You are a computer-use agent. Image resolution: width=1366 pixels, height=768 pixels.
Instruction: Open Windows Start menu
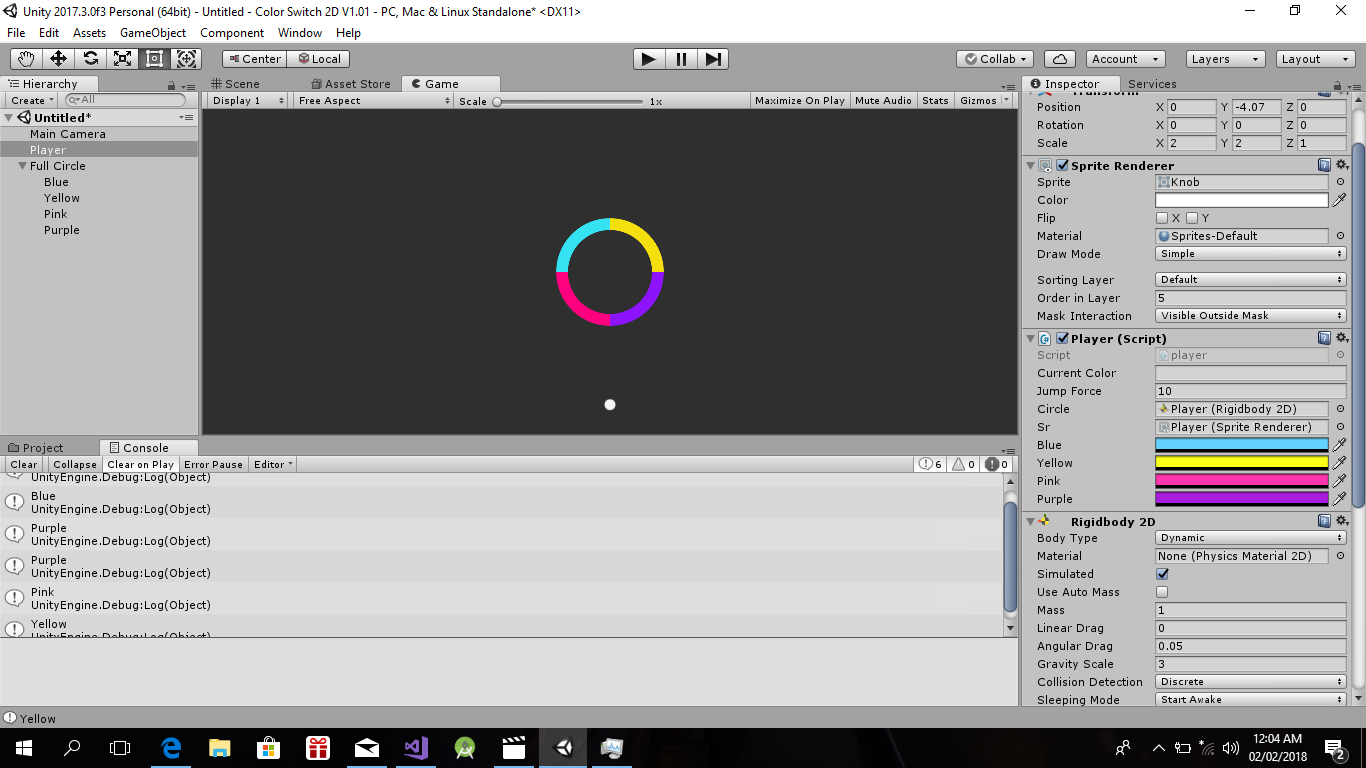tap(23, 747)
